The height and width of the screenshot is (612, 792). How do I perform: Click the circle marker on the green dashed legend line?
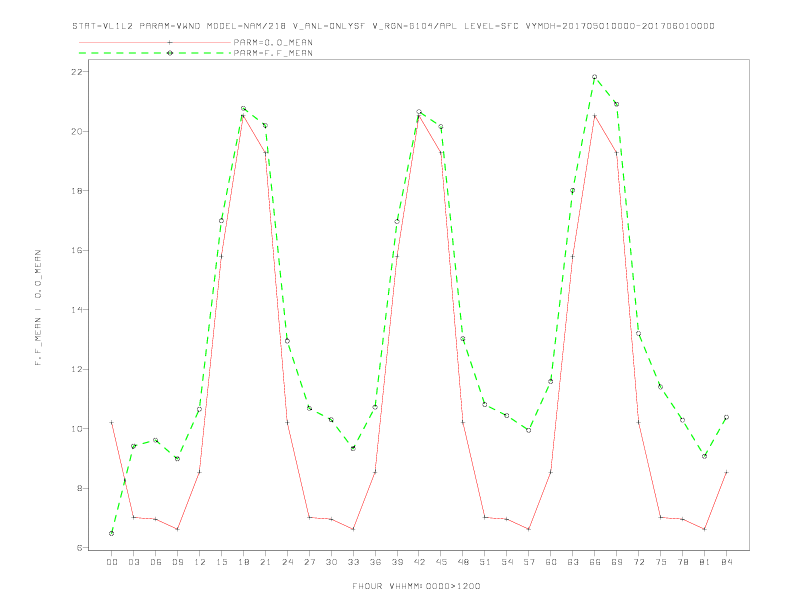(170, 53)
